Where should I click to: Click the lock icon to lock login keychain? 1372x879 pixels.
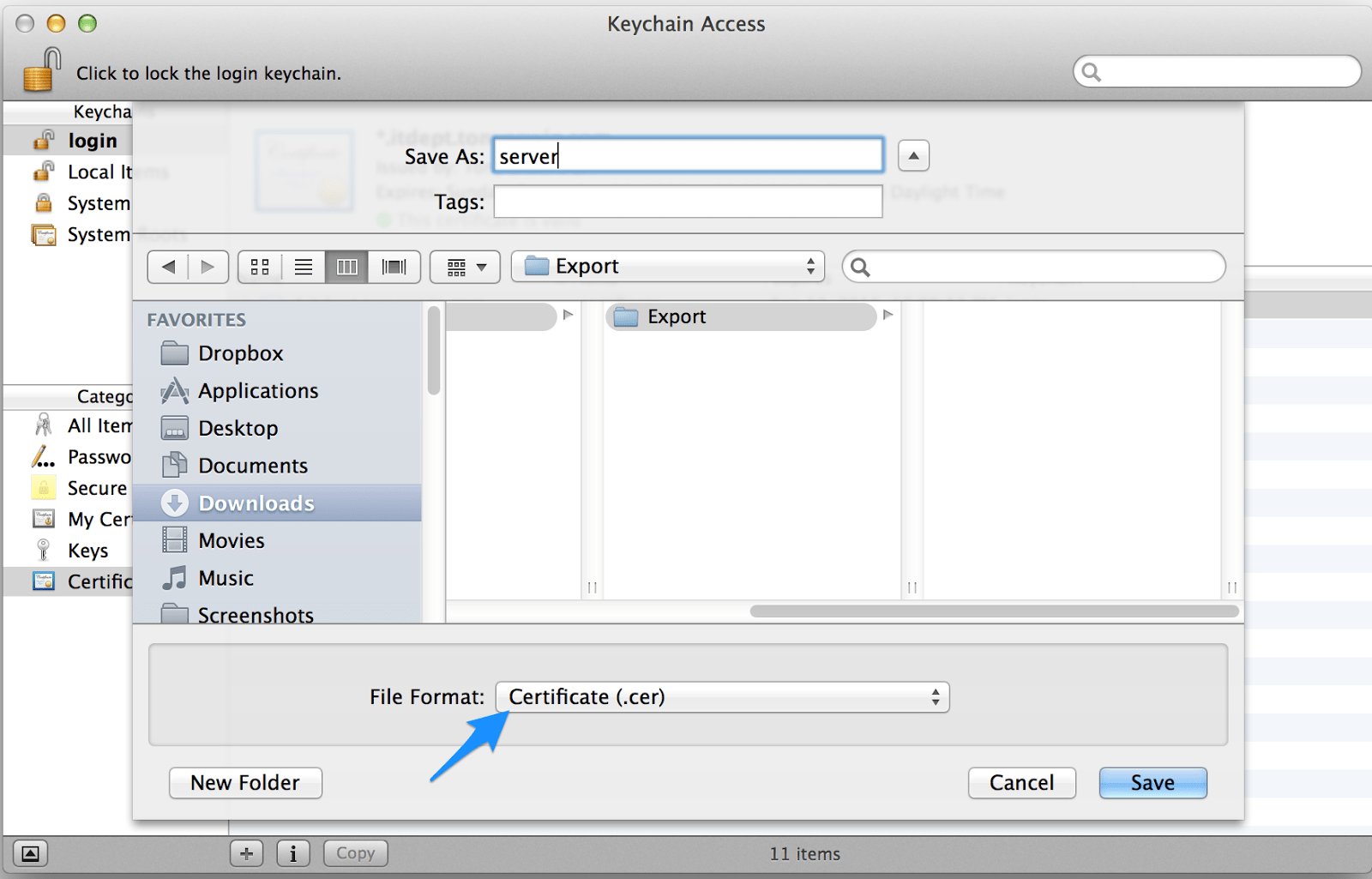pos(41,69)
